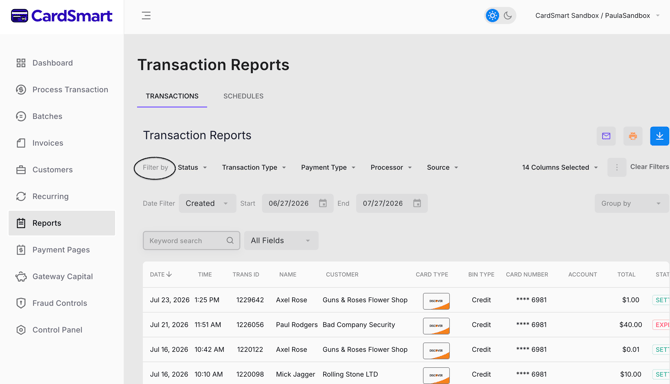The image size is (670, 384).
Task: Collapse sidebar with hamburger menu icon
Action: click(146, 16)
